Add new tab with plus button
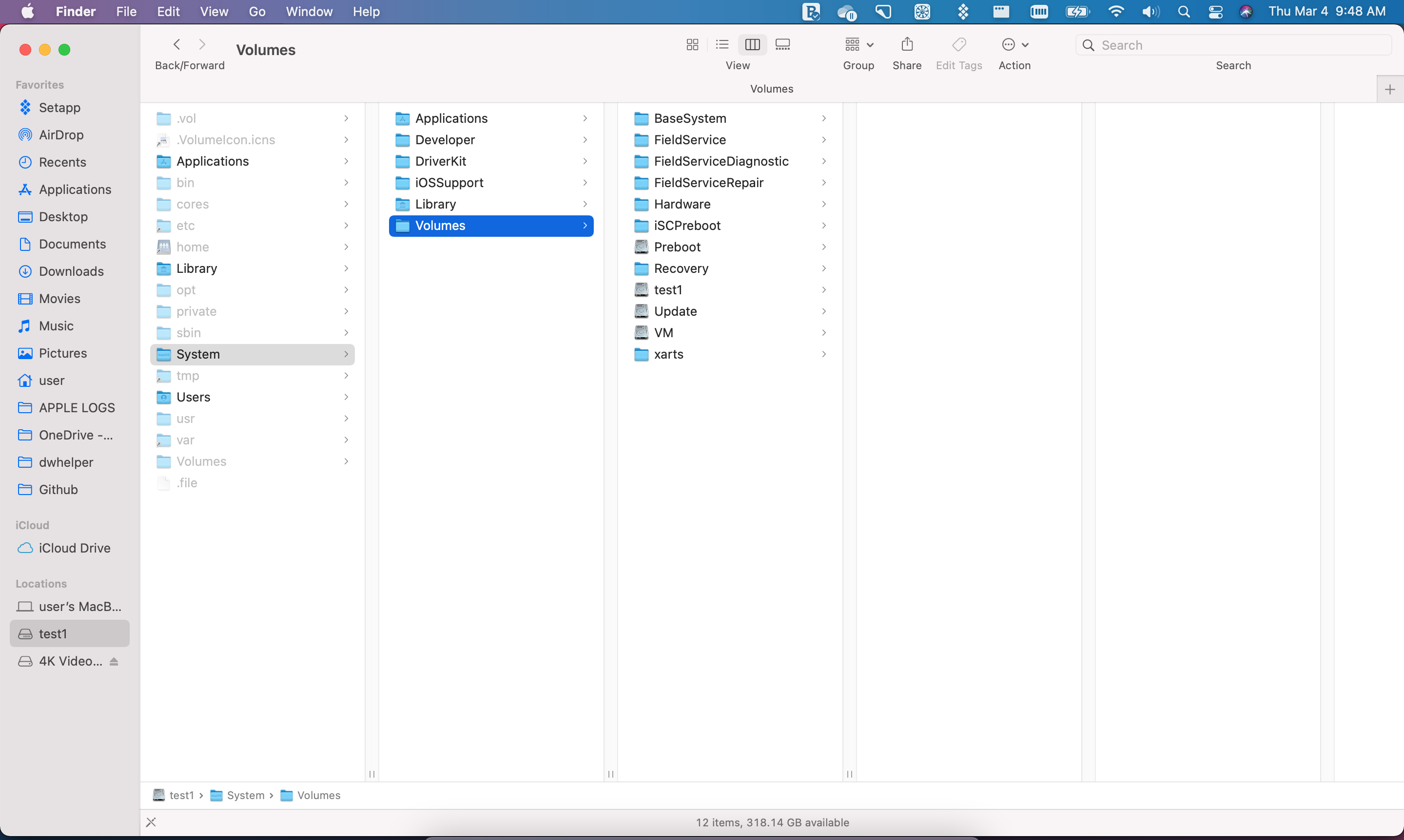Image resolution: width=1404 pixels, height=840 pixels. [1389, 90]
